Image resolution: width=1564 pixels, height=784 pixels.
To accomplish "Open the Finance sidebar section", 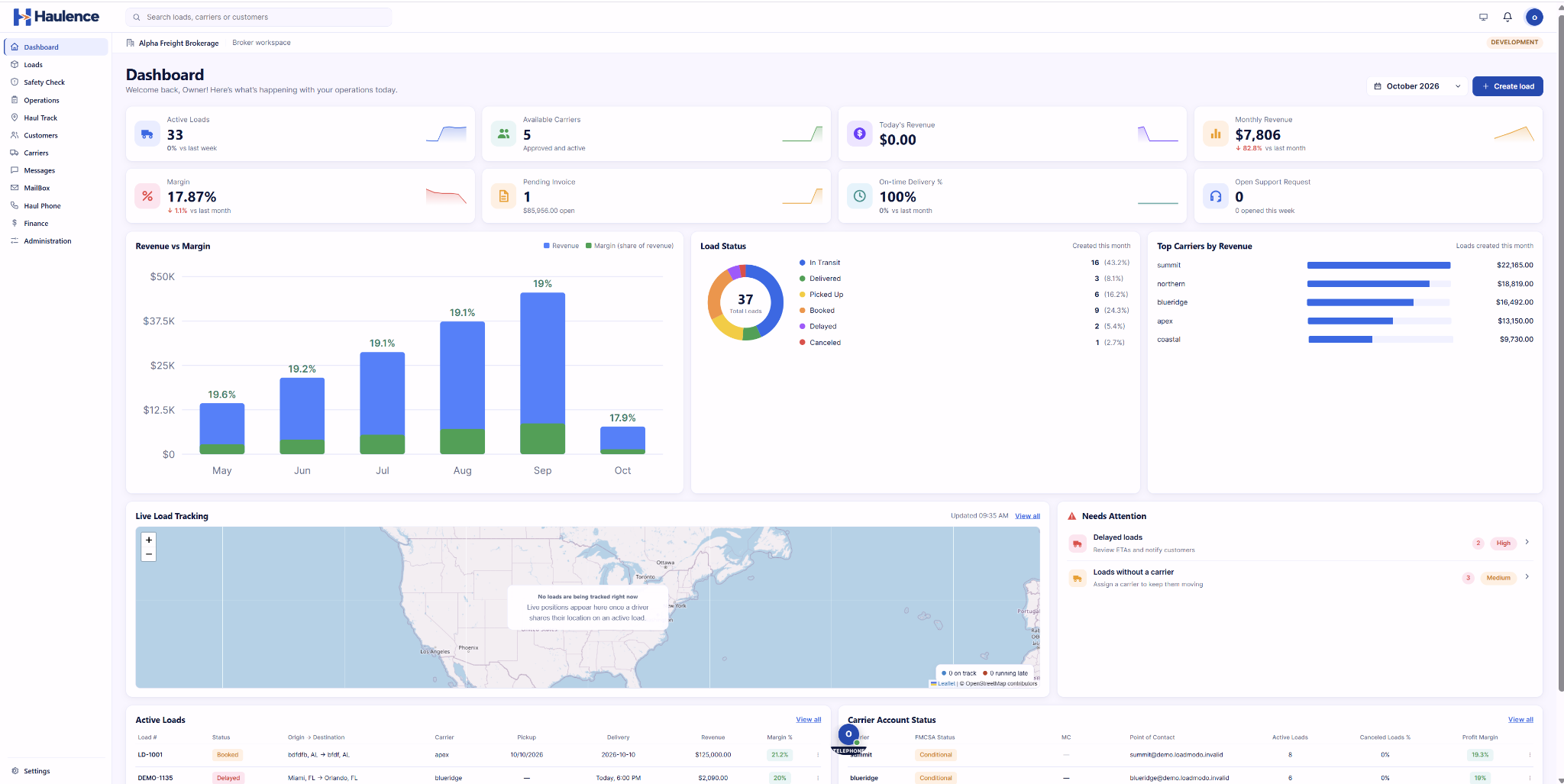I will point(56,224).
